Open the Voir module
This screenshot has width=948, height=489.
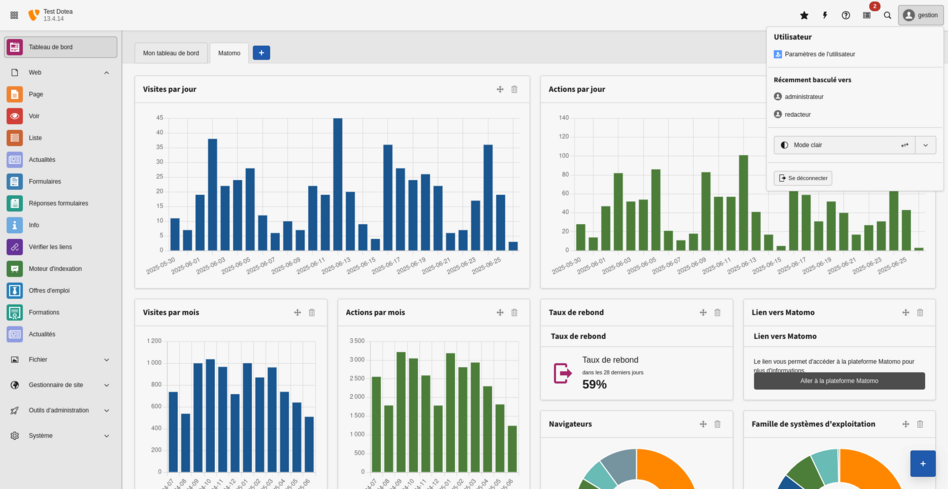pos(60,116)
